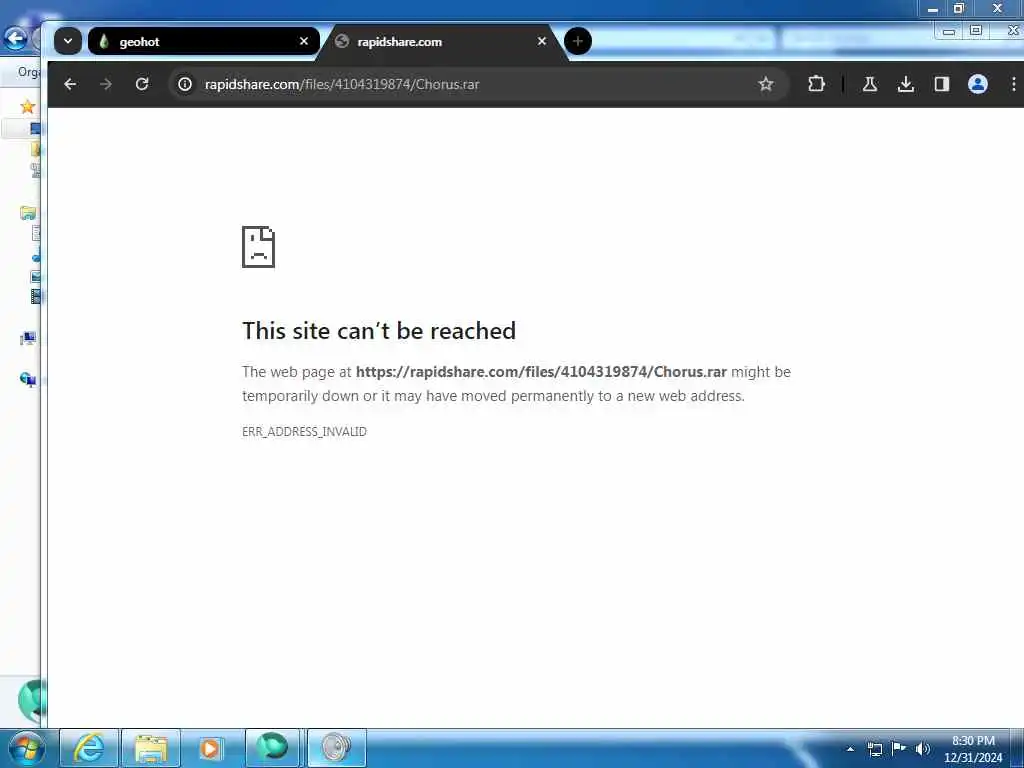1024x768 pixels.
Task: Open the Extensions puzzle icon
Action: click(x=816, y=84)
